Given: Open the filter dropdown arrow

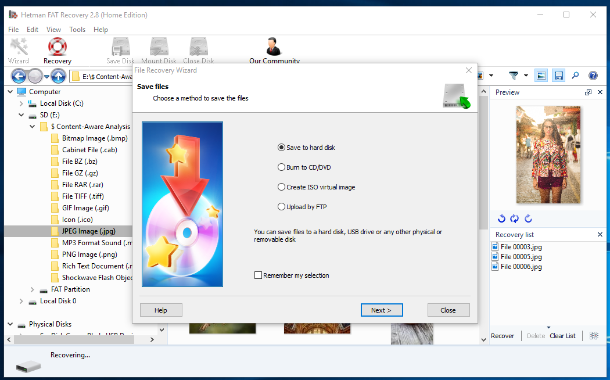Looking at the screenshot, I should (x=526, y=75).
